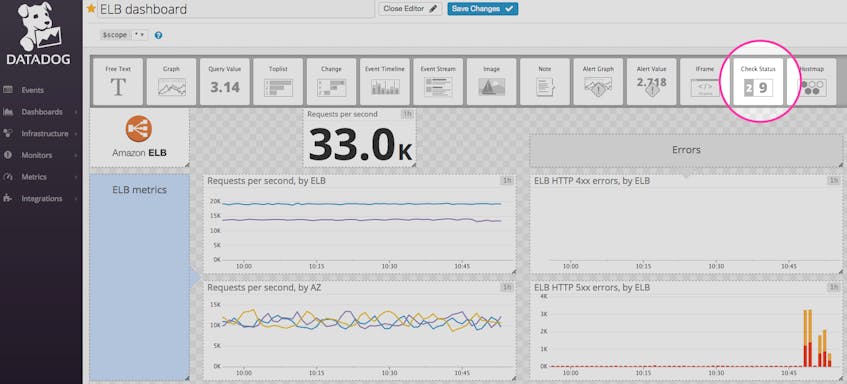Click the Dashboards sidebar icon

pos(8,112)
